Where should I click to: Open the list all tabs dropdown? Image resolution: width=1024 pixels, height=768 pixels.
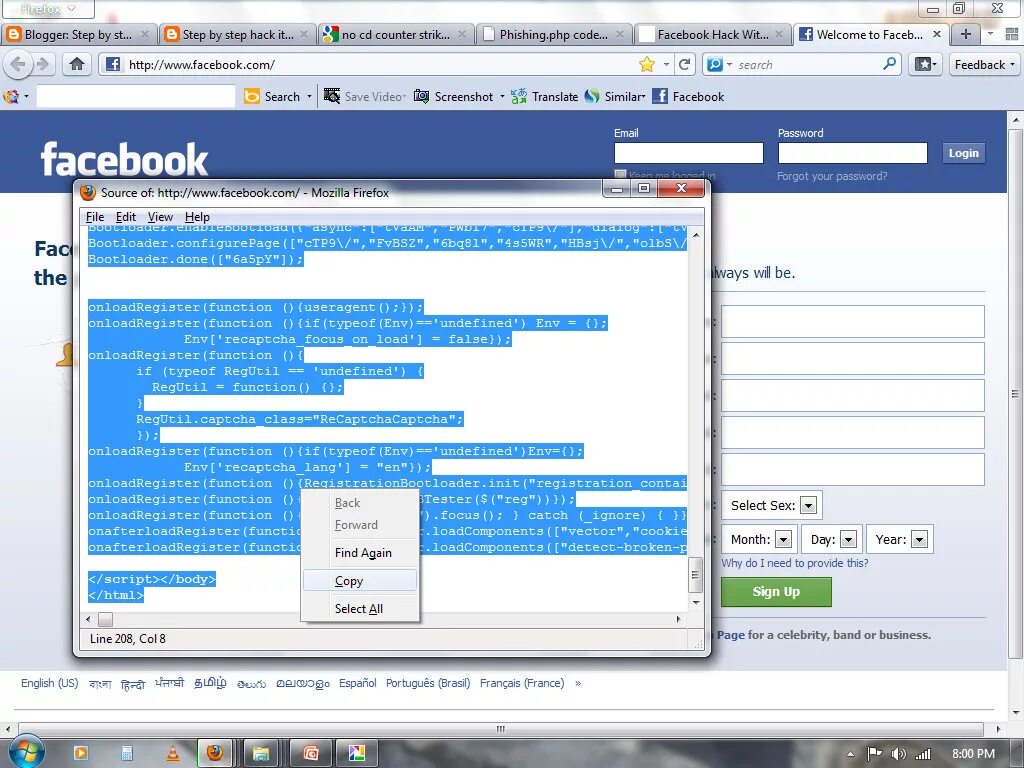(991, 34)
